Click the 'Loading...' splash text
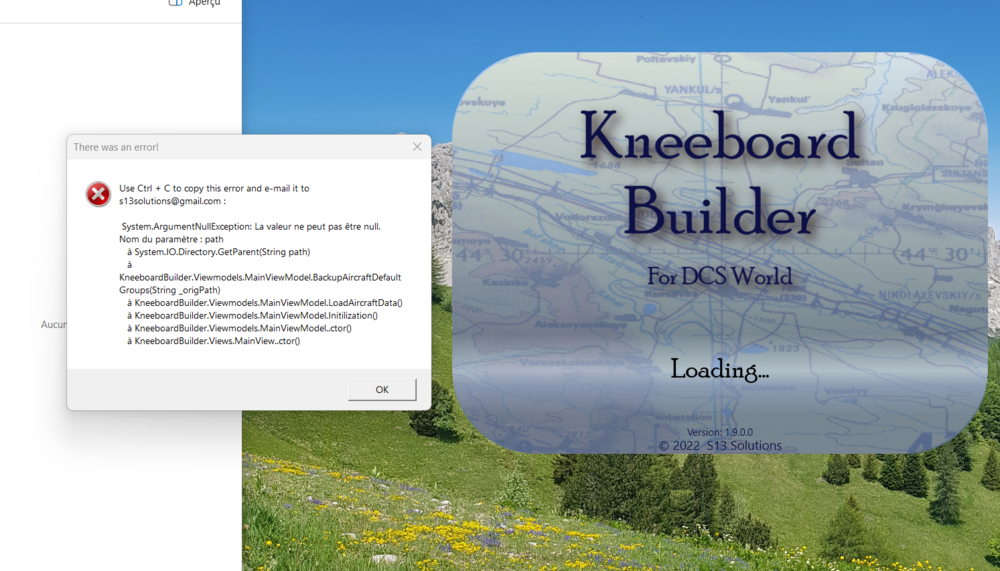This screenshot has width=1000, height=571. pyautogui.click(x=719, y=369)
